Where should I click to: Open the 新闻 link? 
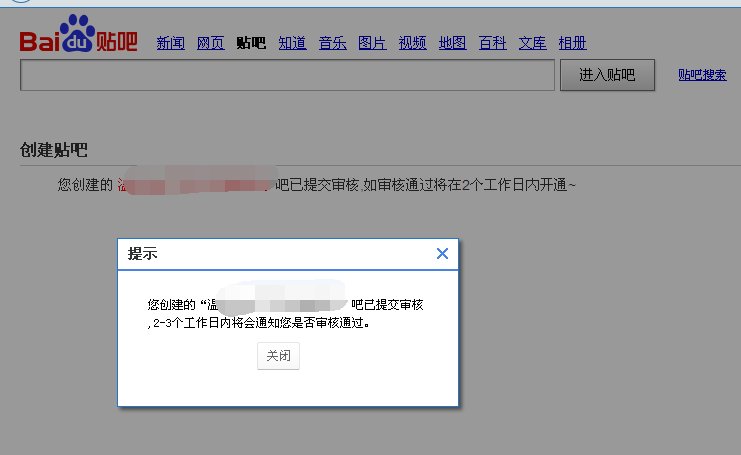tap(171, 43)
